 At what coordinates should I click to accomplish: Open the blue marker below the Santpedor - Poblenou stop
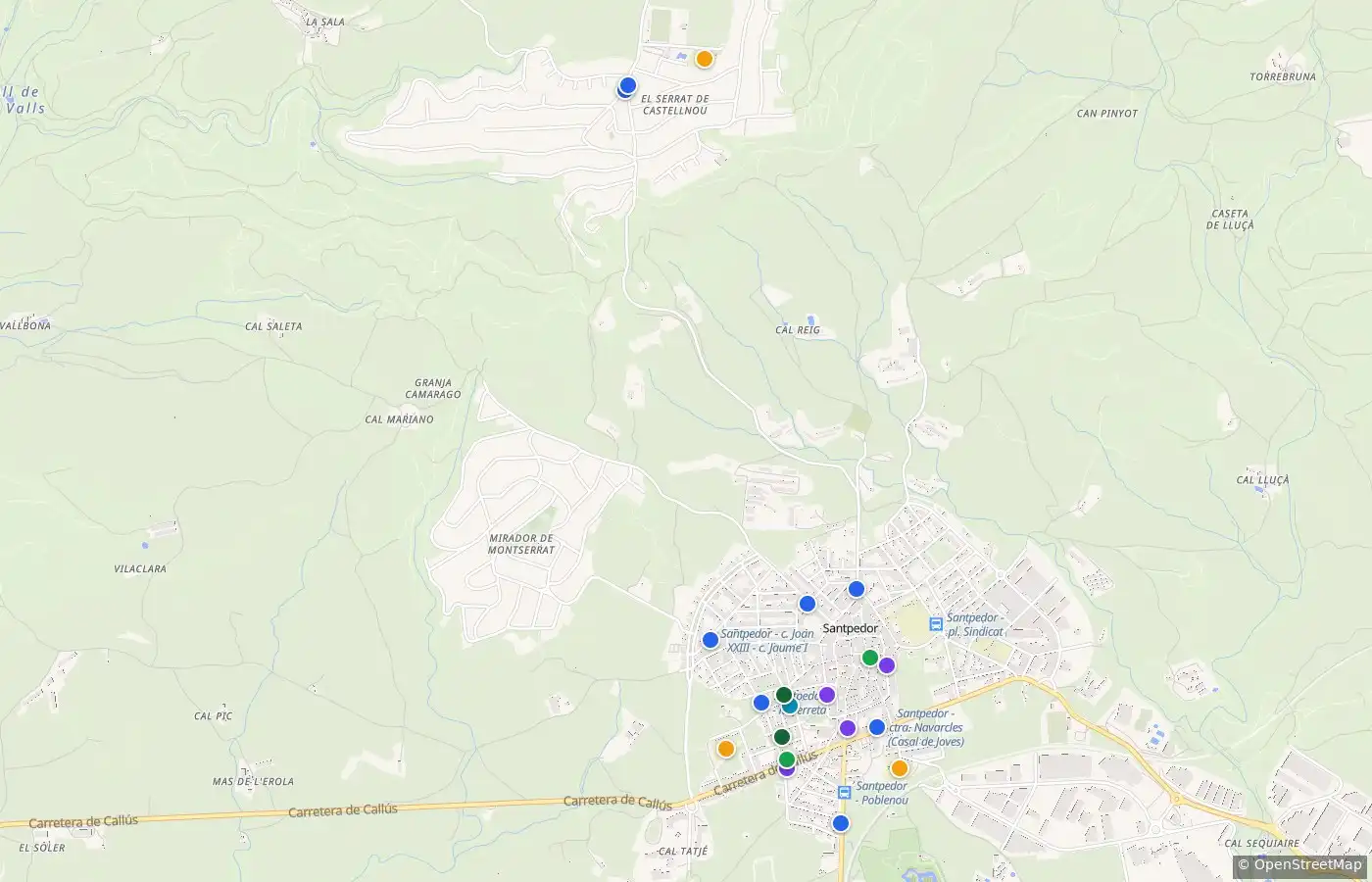[840, 823]
